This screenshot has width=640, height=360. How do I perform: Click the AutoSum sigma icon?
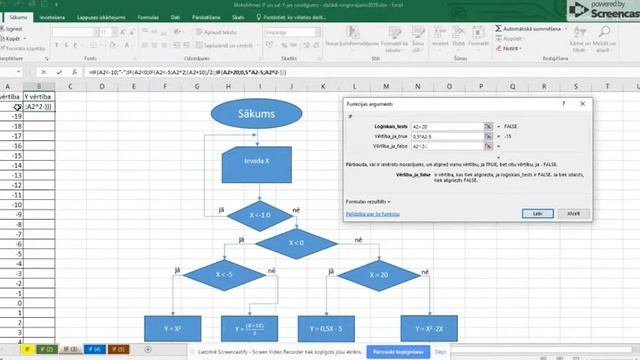[498, 29]
